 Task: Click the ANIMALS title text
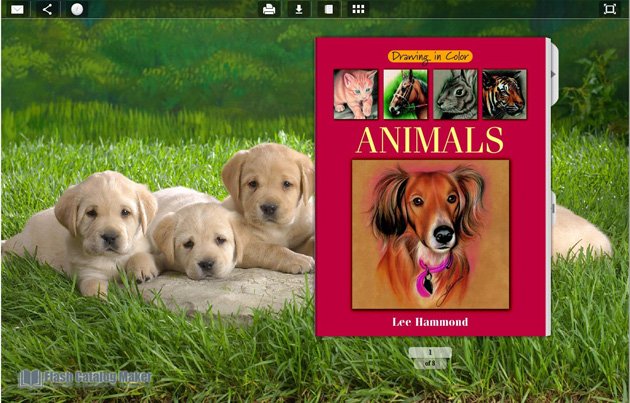point(429,139)
